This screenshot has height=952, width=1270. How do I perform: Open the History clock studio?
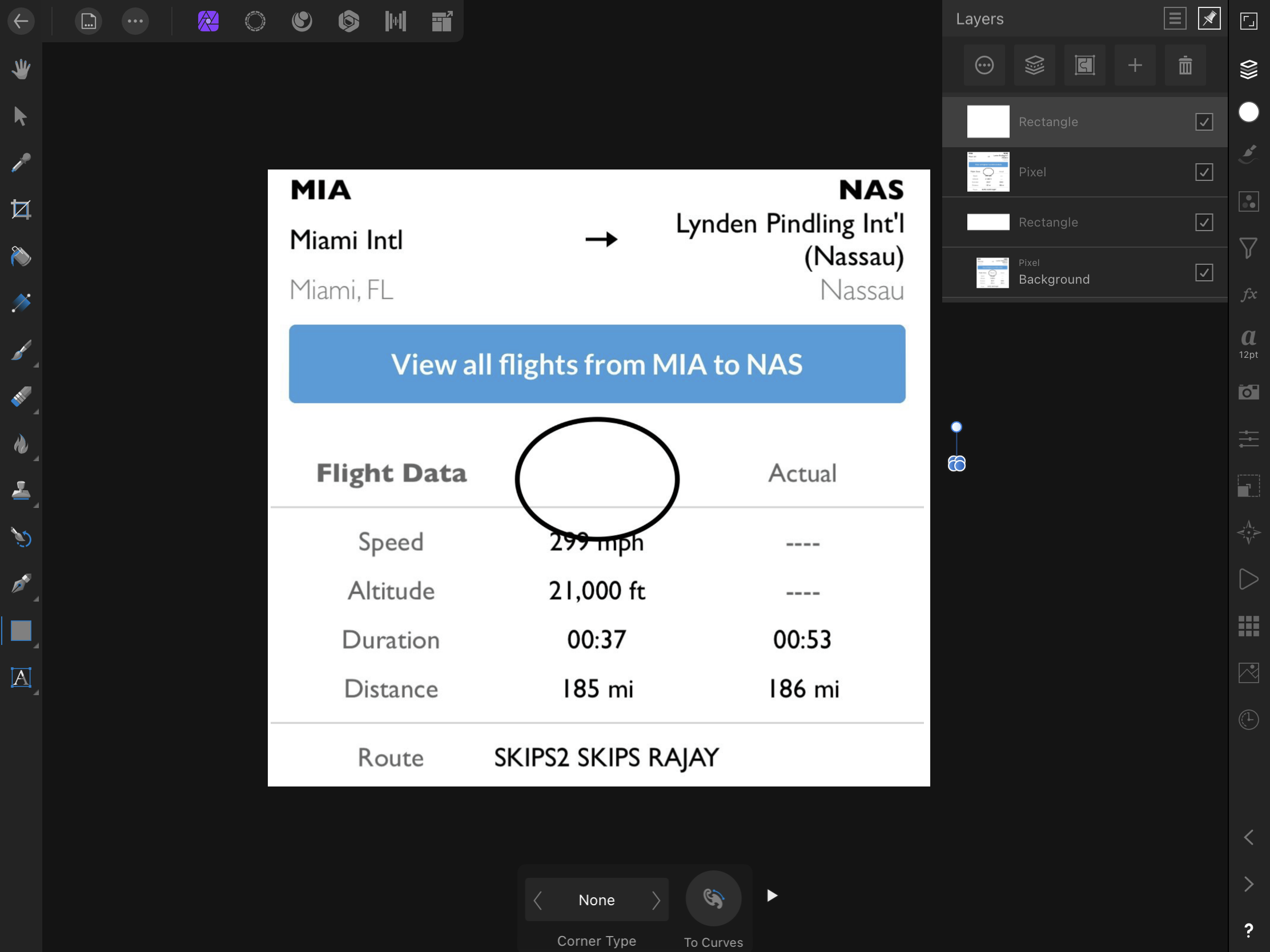click(1249, 720)
